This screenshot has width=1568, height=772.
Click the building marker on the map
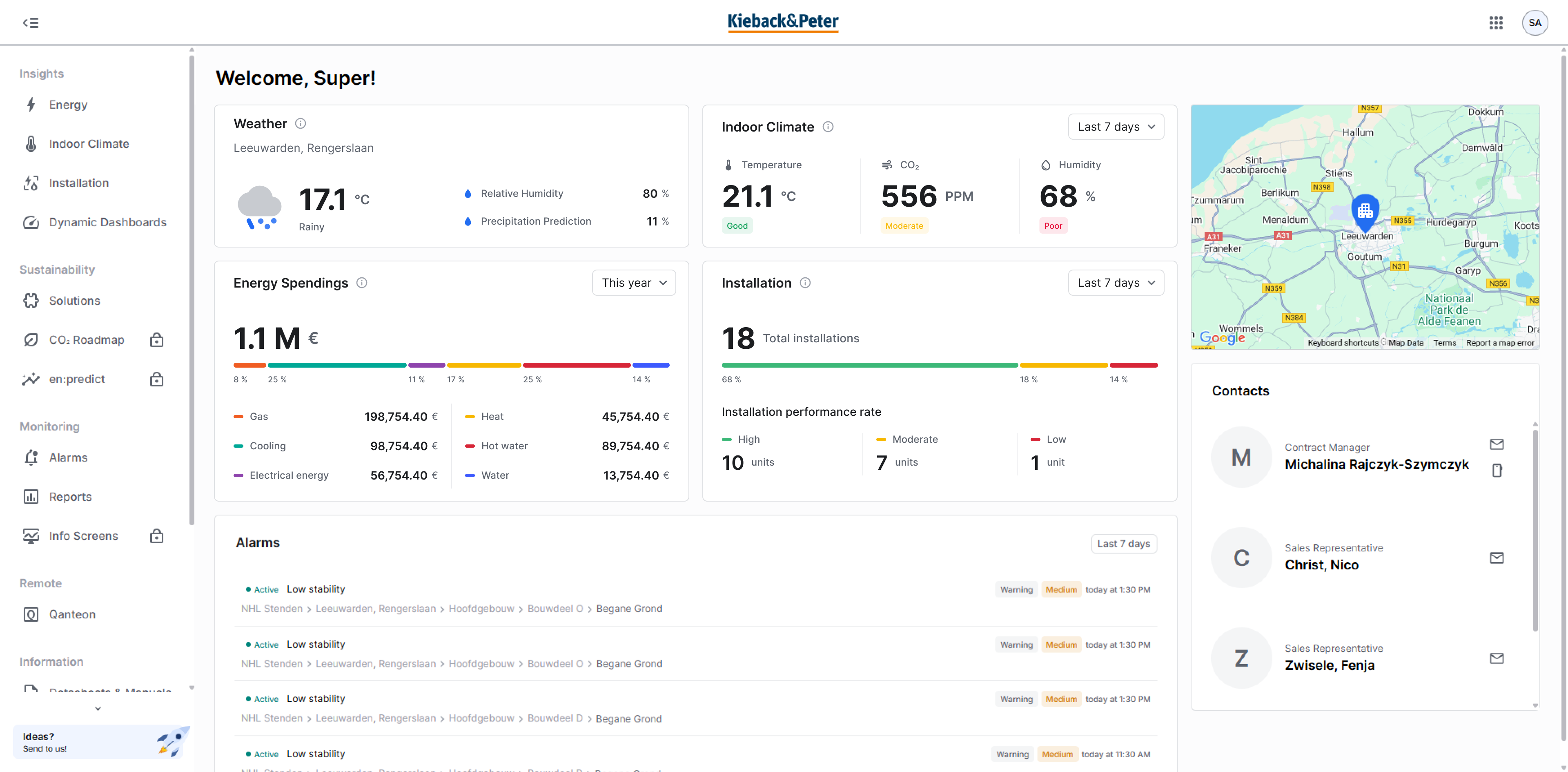(1365, 211)
